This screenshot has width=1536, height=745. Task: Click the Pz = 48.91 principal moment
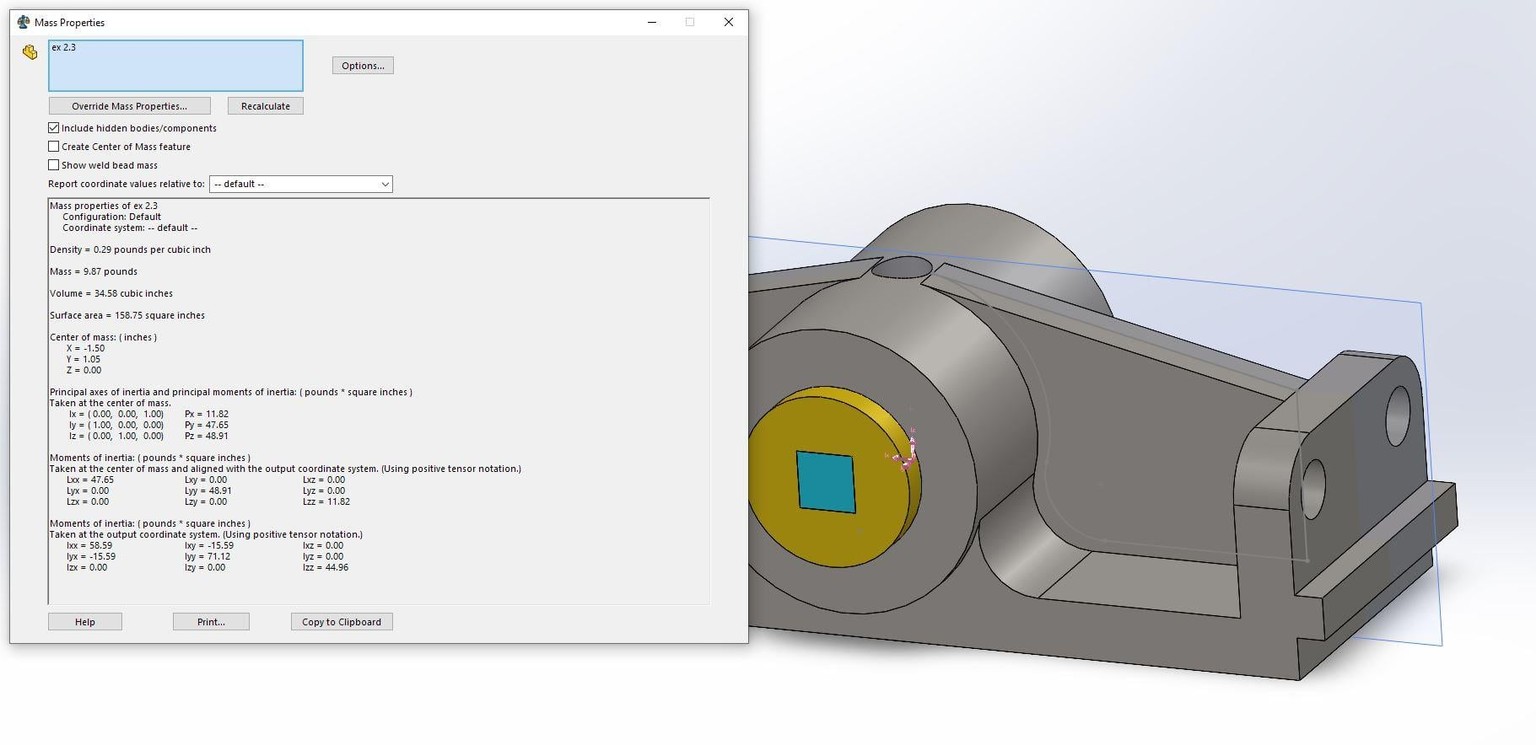pos(207,436)
